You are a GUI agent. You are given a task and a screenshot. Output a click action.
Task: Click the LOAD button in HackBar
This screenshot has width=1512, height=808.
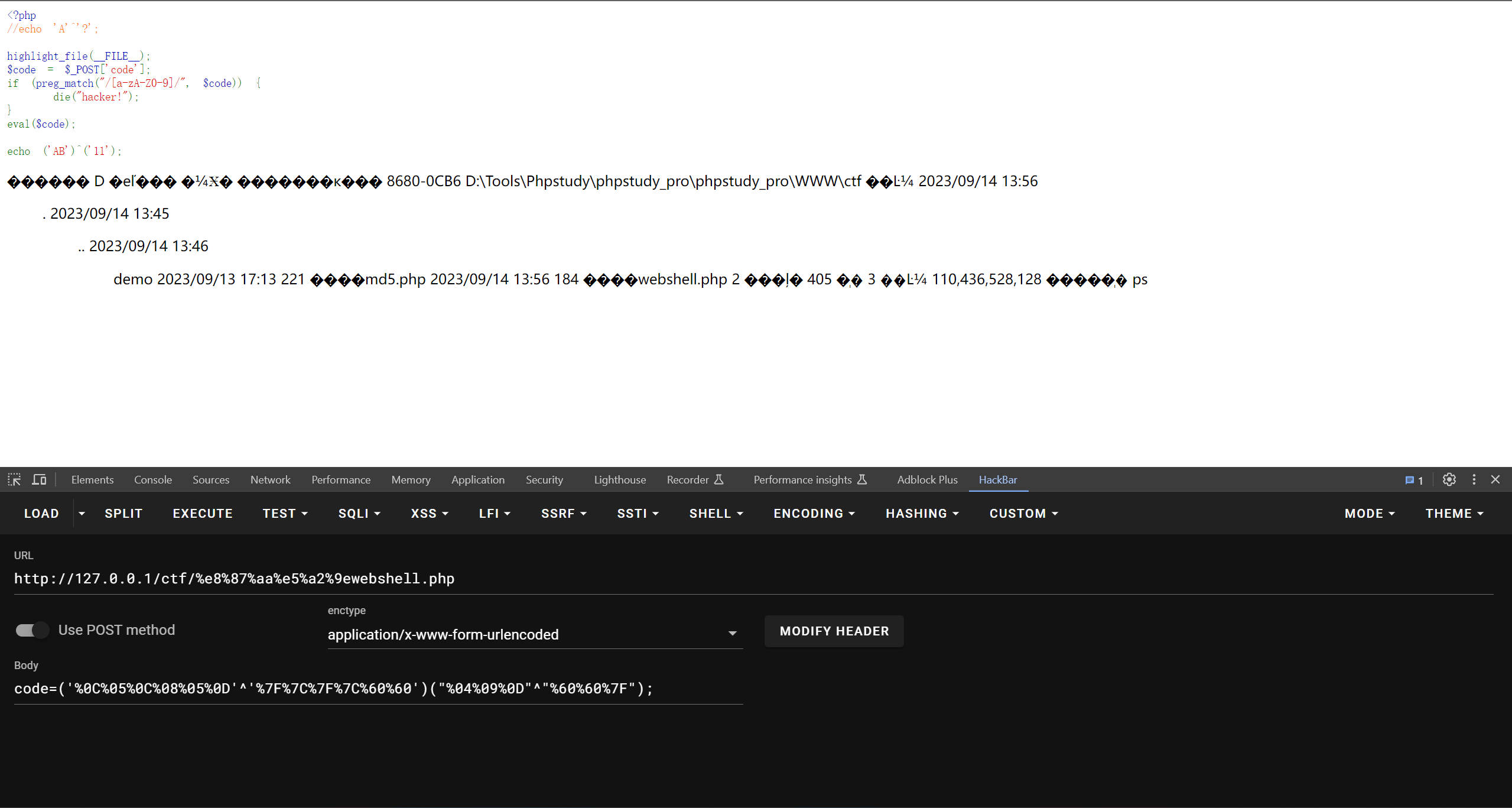click(x=41, y=513)
